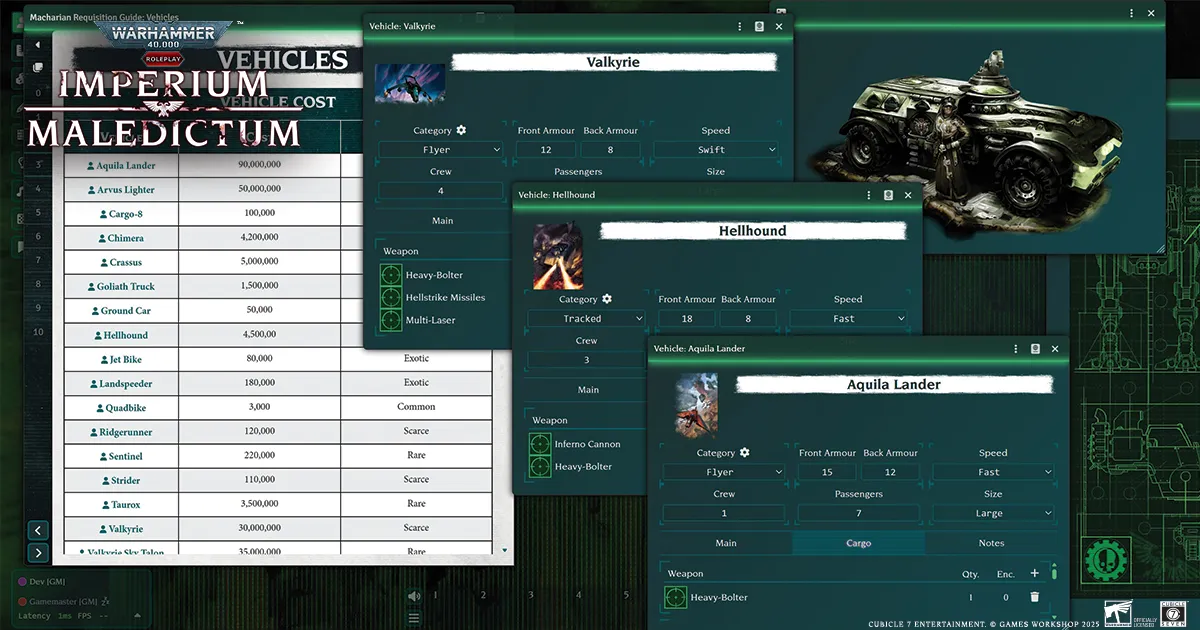Expand the players list caret near Latency
Image resolution: width=1200 pixels, height=630 pixels.
(x=138, y=616)
